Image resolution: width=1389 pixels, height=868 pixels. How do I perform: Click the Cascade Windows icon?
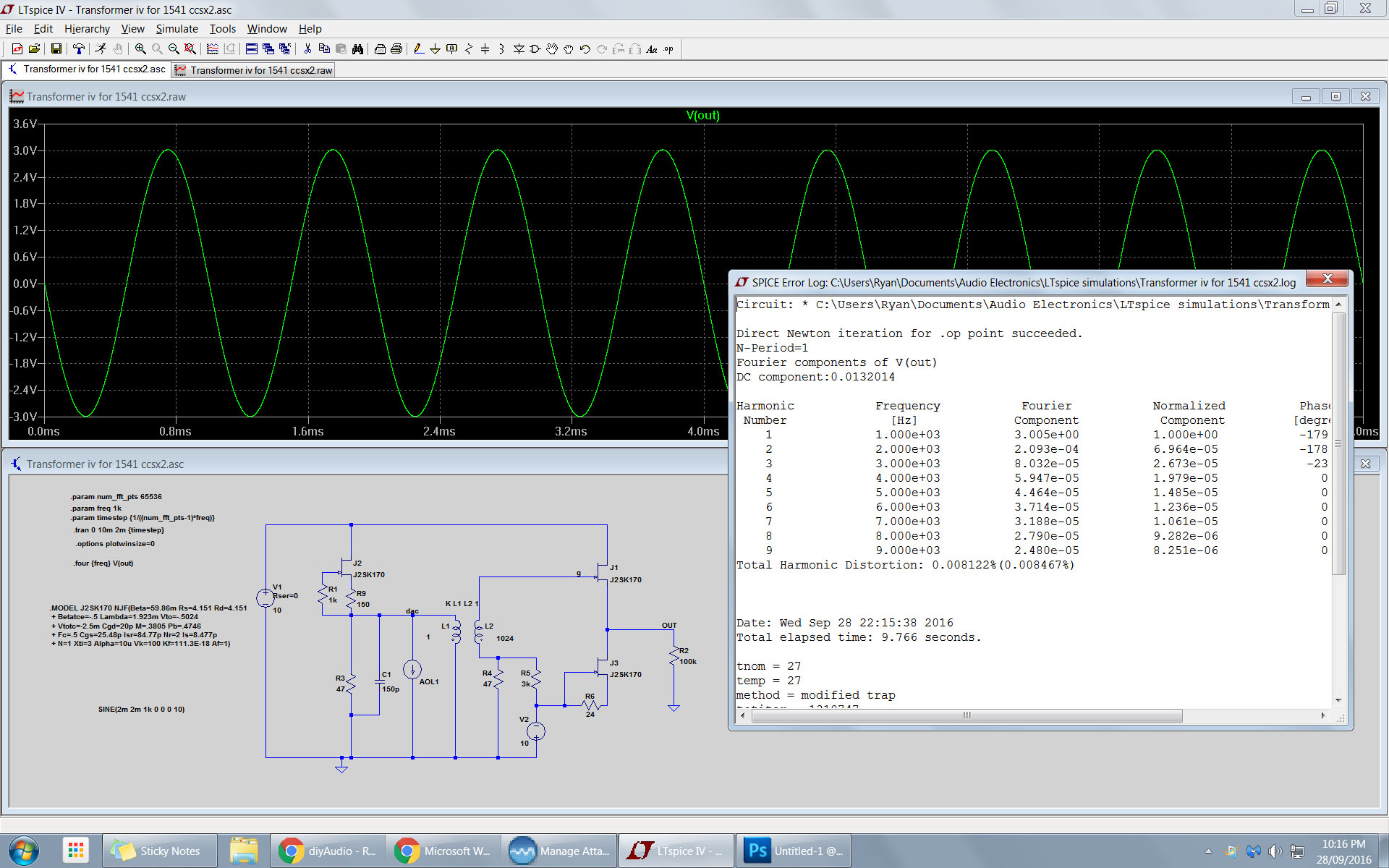coord(268,49)
